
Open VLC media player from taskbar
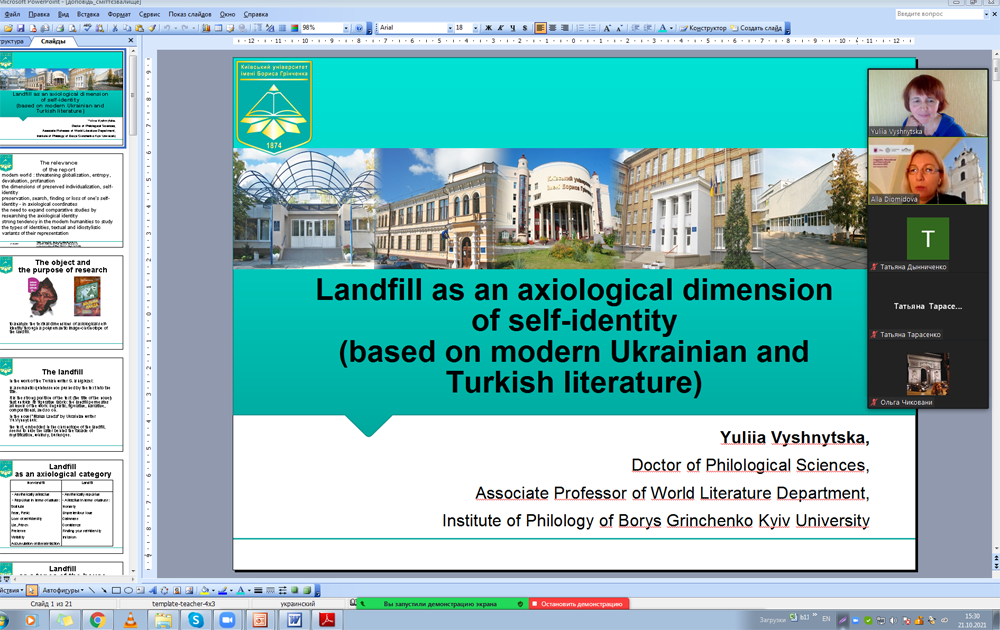(130, 620)
